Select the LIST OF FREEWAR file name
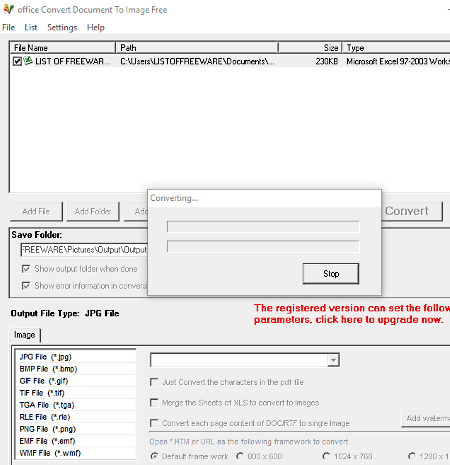The height and width of the screenshot is (465, 450). tap(73, 61)
